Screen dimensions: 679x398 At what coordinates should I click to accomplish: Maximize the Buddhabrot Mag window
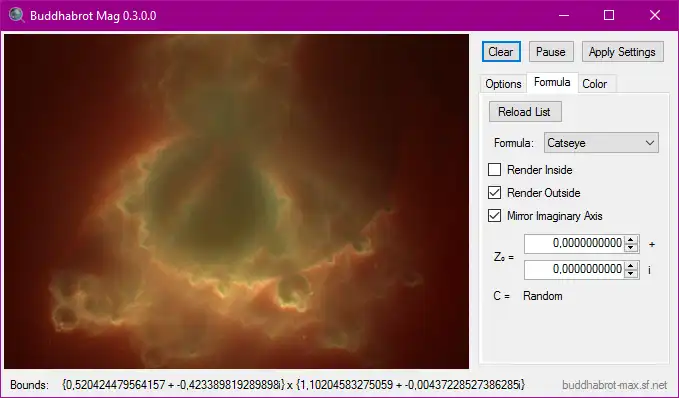tap(609, 15)
